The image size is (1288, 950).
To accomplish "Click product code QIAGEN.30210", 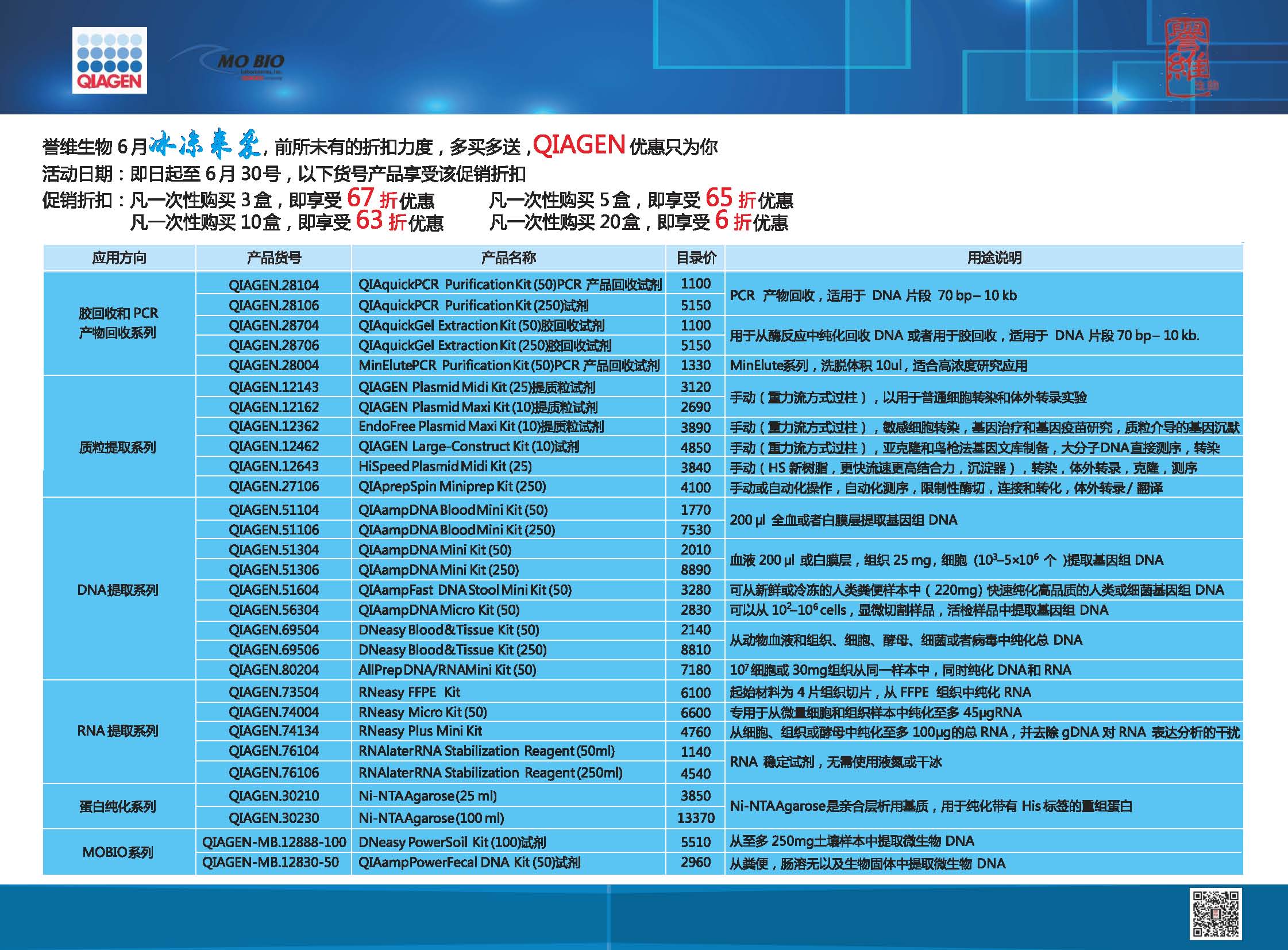I will (273, 796).
